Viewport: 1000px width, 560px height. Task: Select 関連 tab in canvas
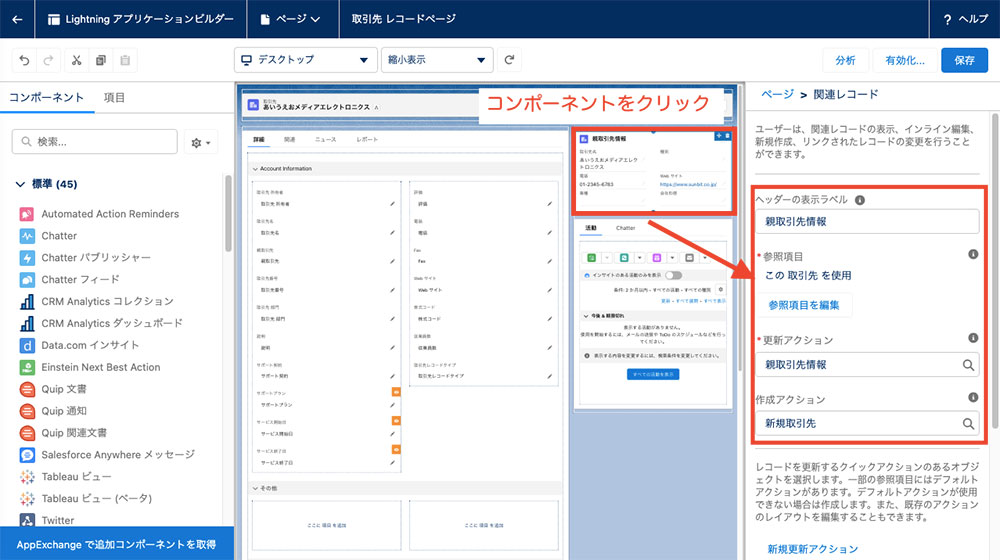(290, 140)
